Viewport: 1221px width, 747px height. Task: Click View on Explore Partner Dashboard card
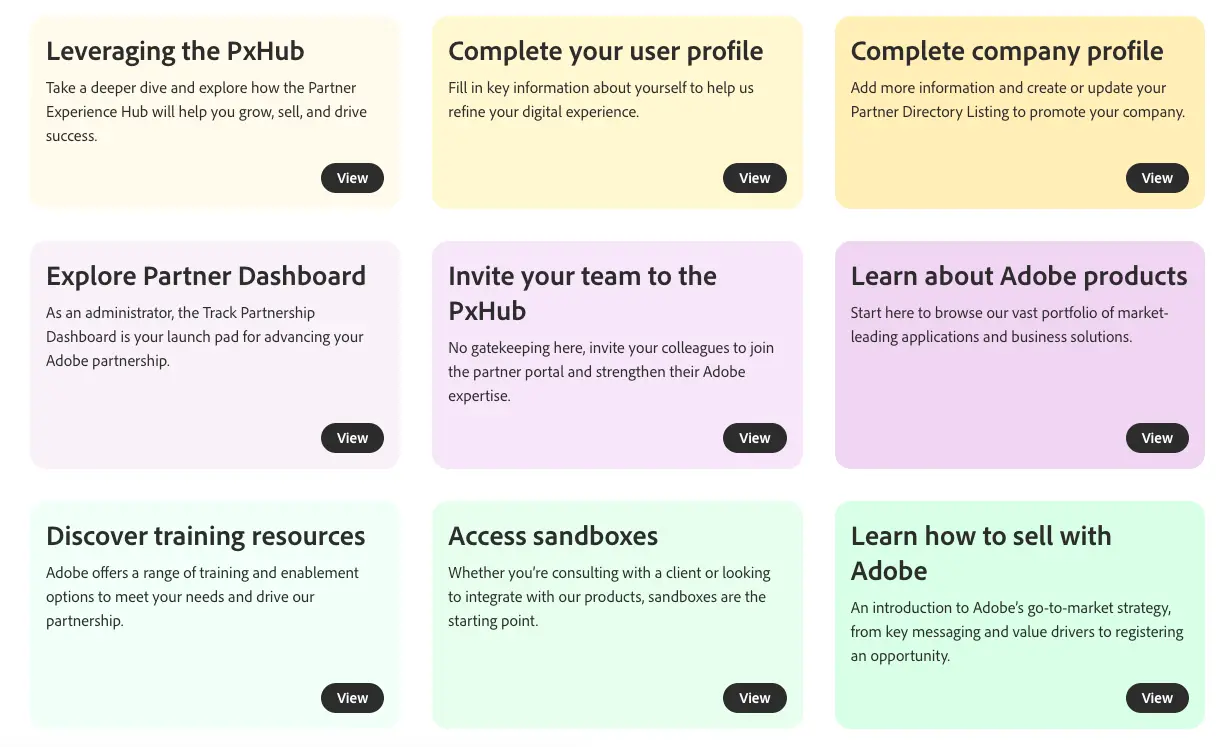click(x=352, y=438)
